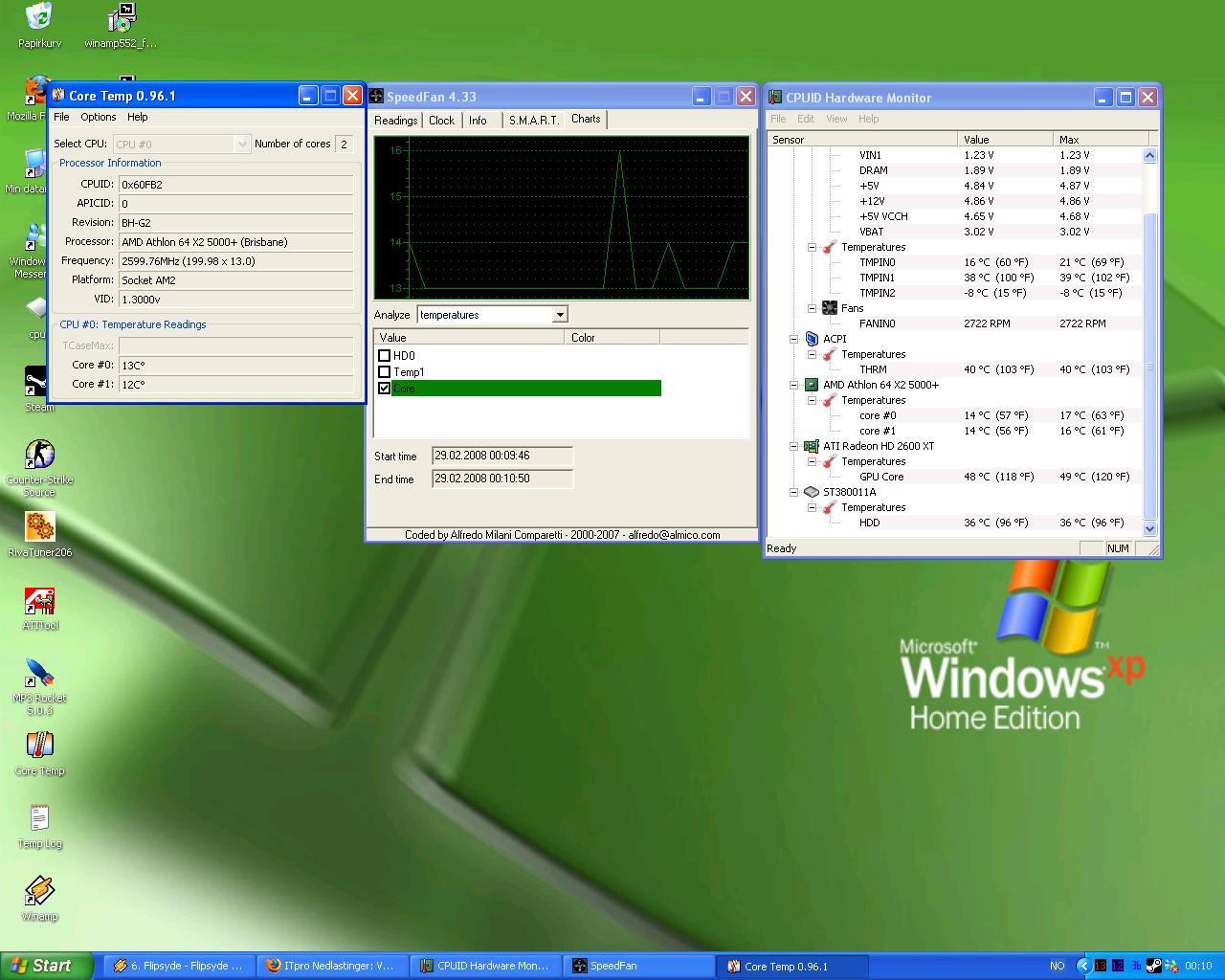Screen dimensions: 1225x980
Task: Switch to SpeedFan Info tab
Action: pos(478,121)
